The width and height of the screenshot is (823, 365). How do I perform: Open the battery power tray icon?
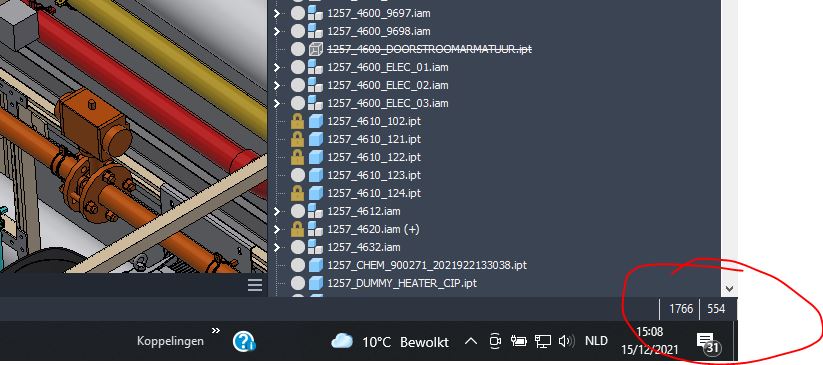pyautogui.click(x=519, y=341)
